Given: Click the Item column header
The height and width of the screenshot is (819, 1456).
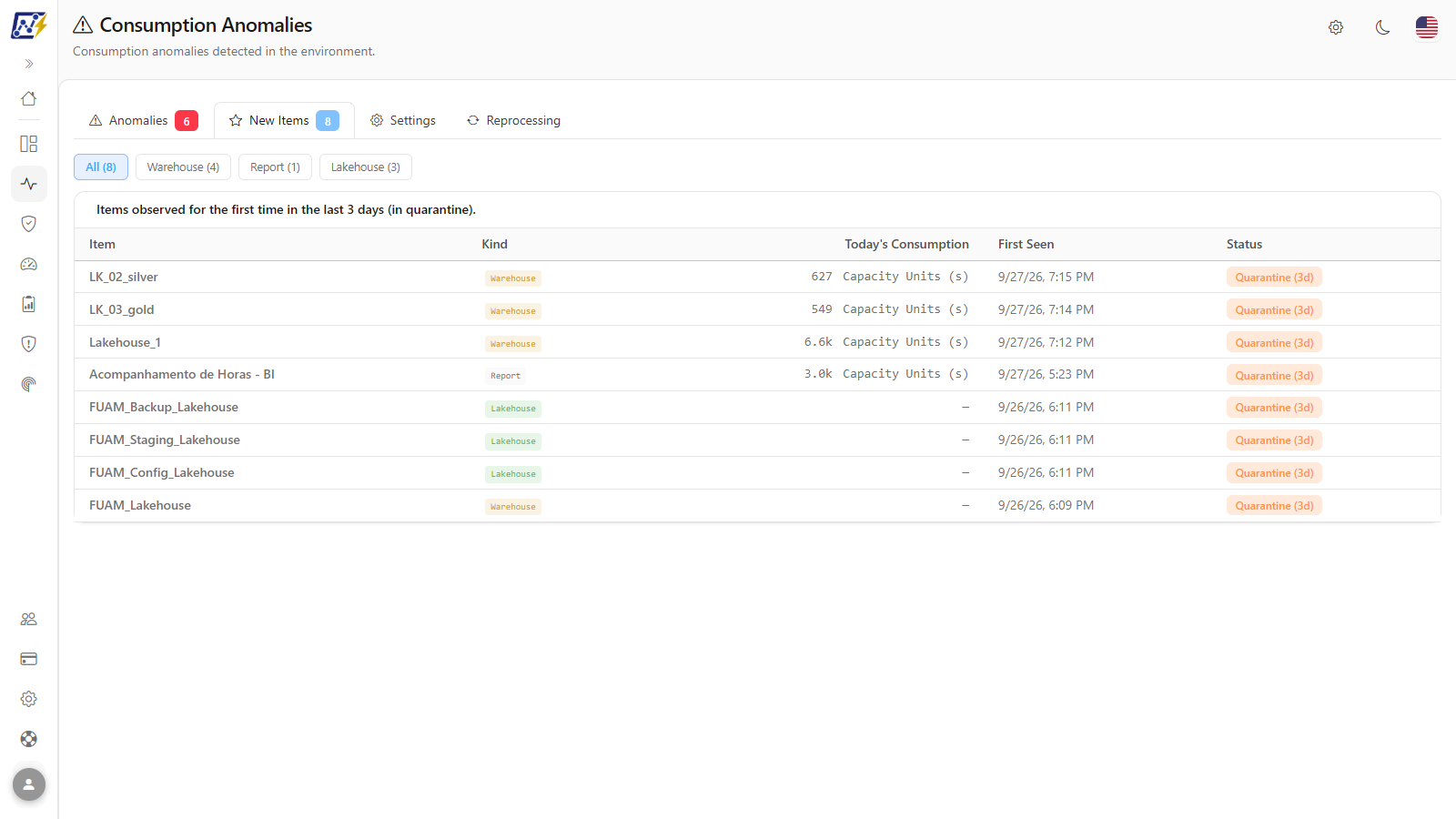Looking at the screenshot, I should click(x=102, y=244).
